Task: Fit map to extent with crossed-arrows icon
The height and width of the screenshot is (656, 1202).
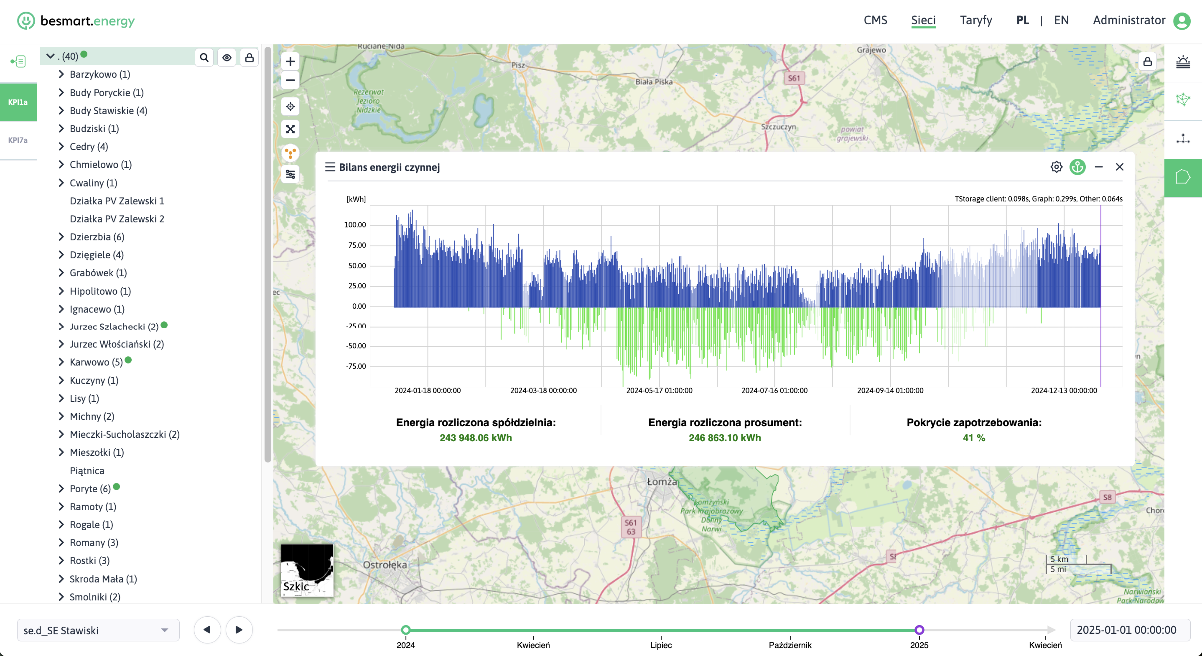Action: pyautogui.click(x=291, y=128)
